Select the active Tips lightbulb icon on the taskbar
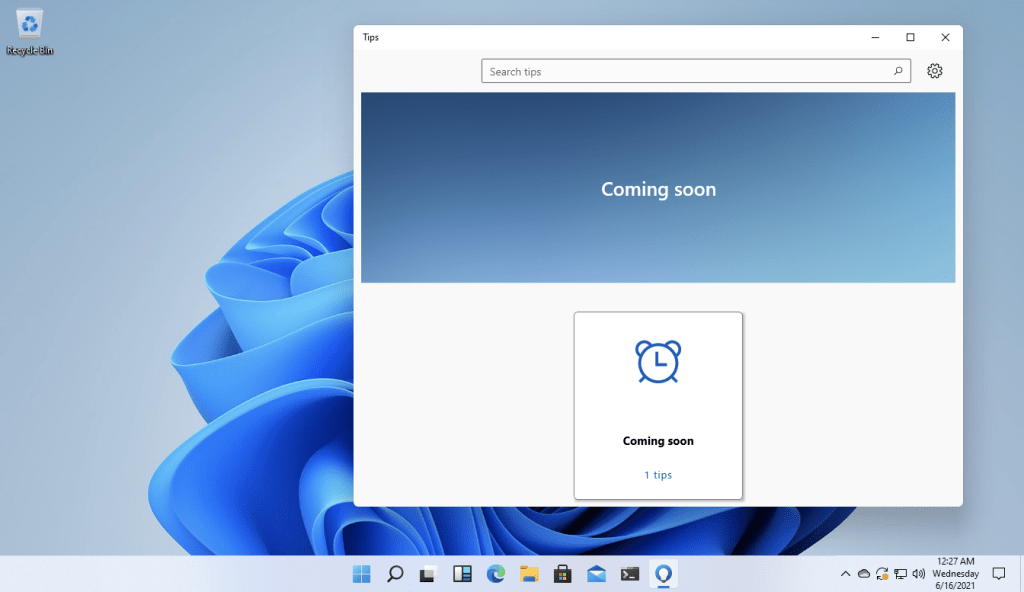The height and width of the screenshot is (592, 1024). [663, 573]
